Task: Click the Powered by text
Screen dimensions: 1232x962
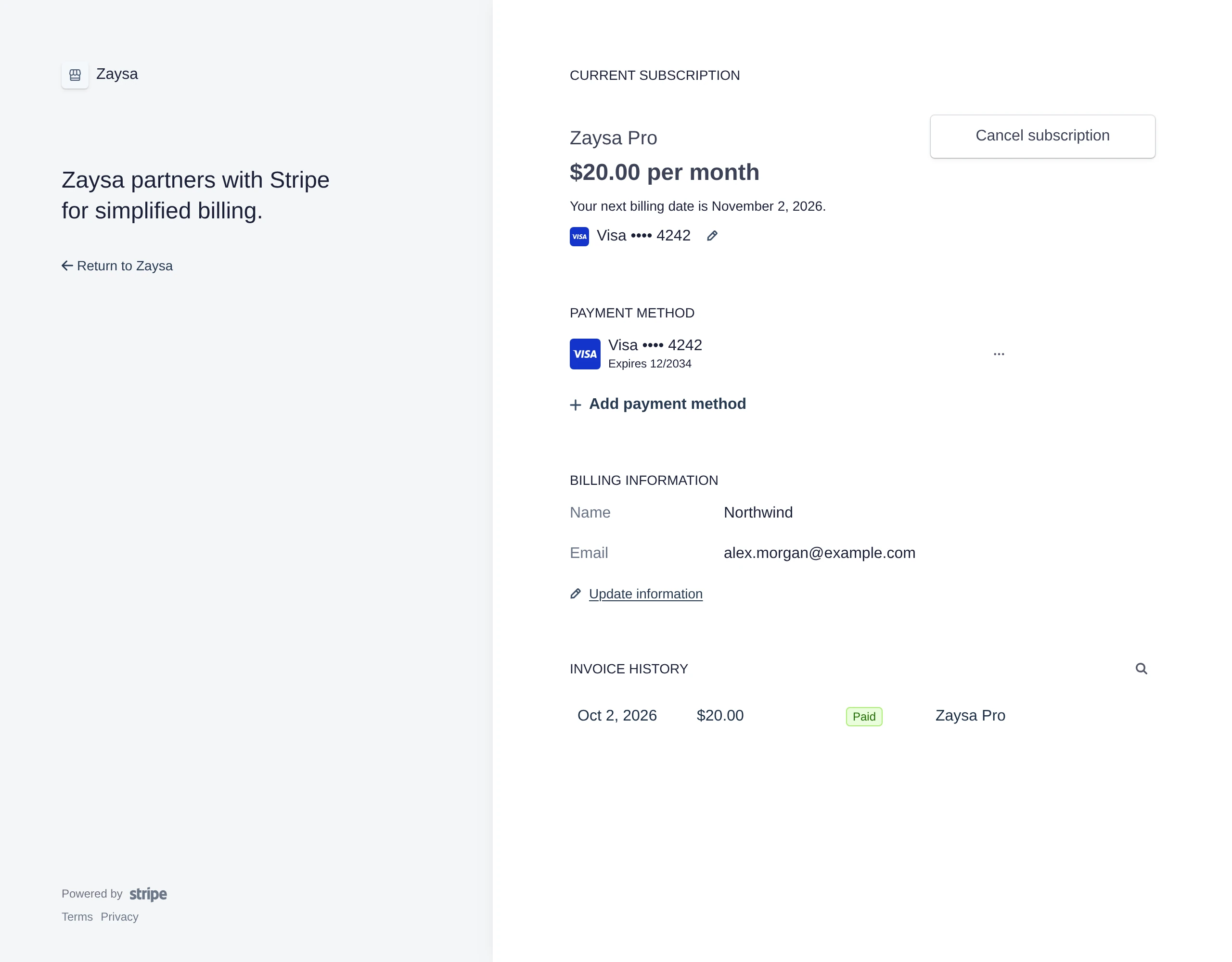Action: [92, 894]
